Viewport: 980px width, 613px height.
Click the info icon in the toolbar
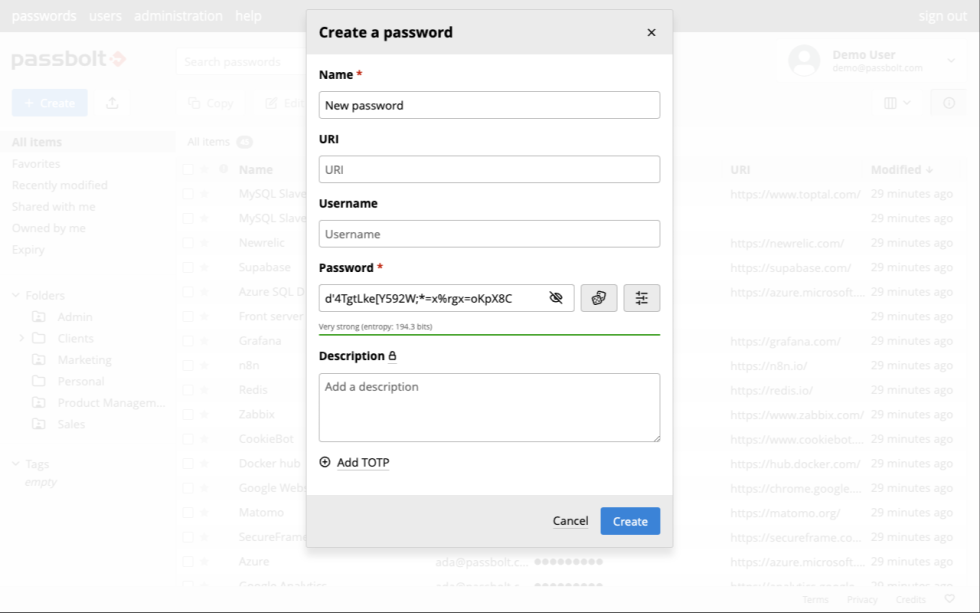point(948,103)
